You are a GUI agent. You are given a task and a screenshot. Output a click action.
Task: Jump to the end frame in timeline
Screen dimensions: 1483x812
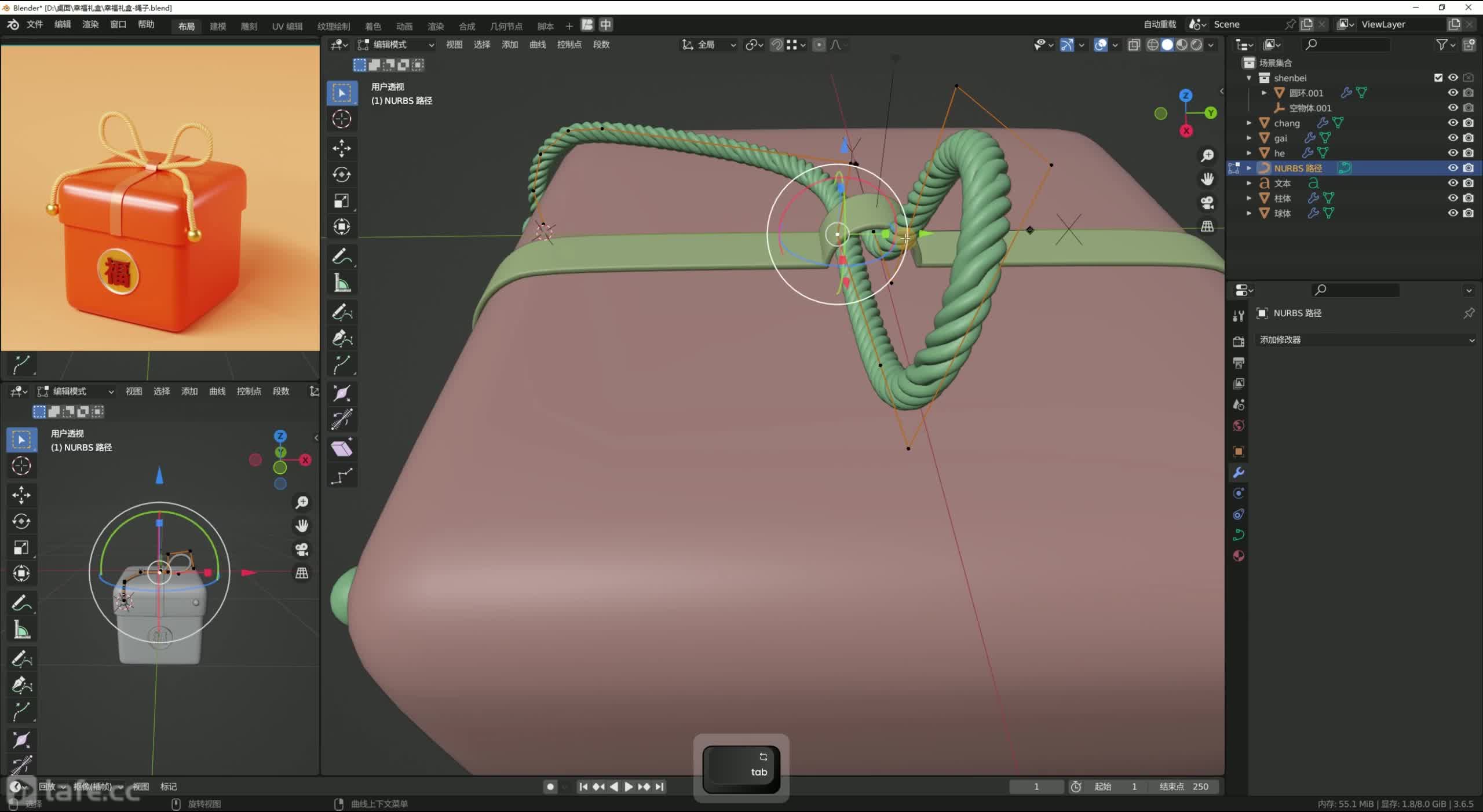coord(659,787)
